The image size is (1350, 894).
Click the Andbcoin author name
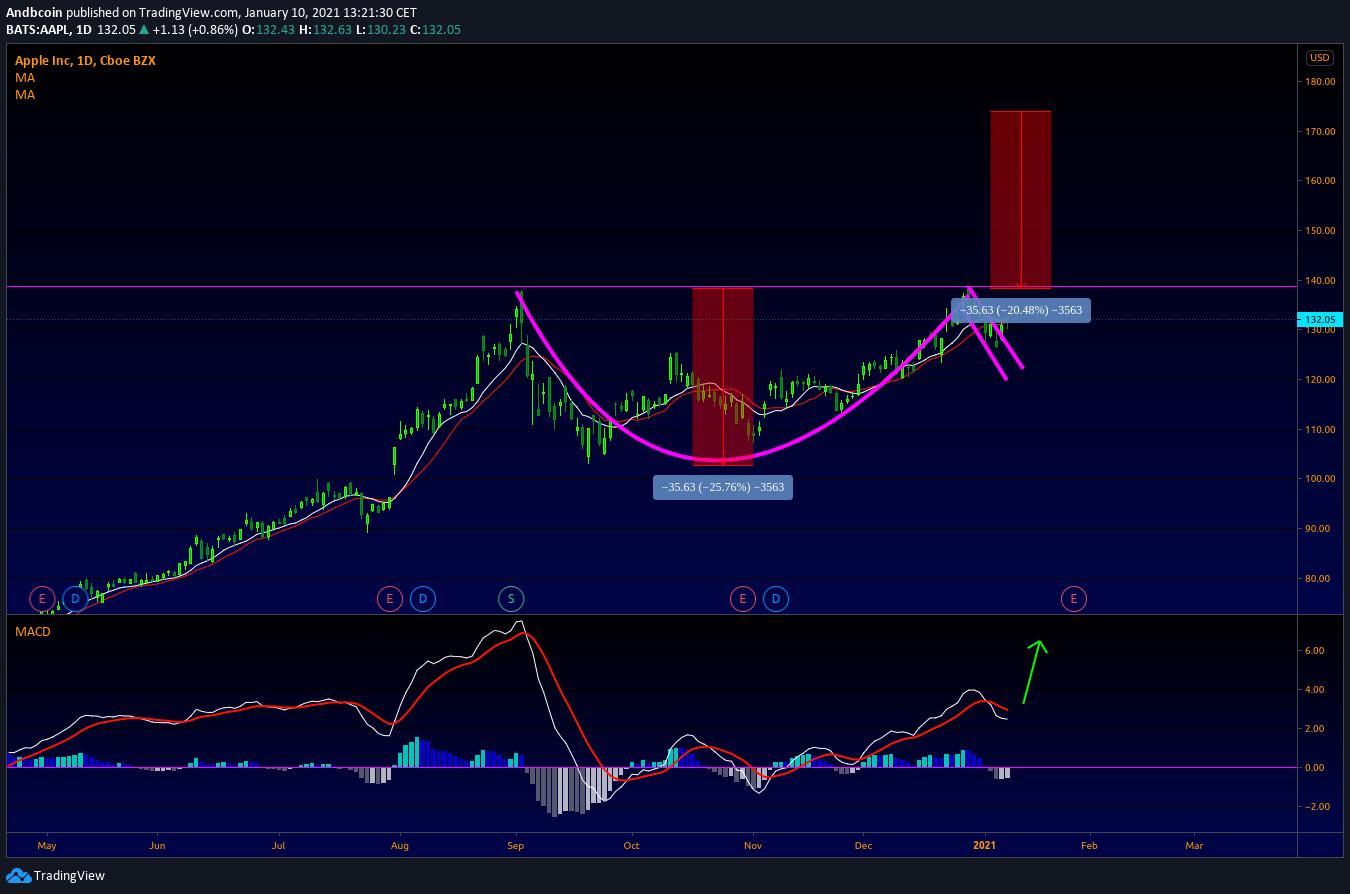pyautogui.click(x=36, y=12)
